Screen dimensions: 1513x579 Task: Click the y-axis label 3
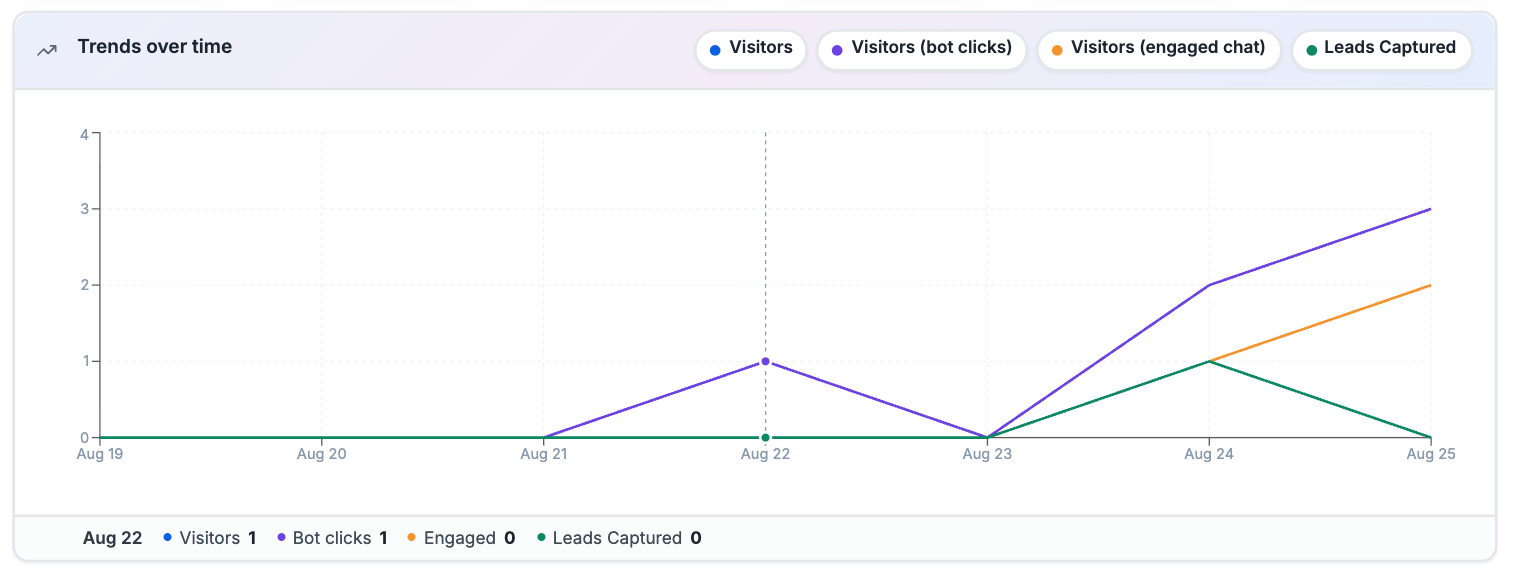(85, 209)
